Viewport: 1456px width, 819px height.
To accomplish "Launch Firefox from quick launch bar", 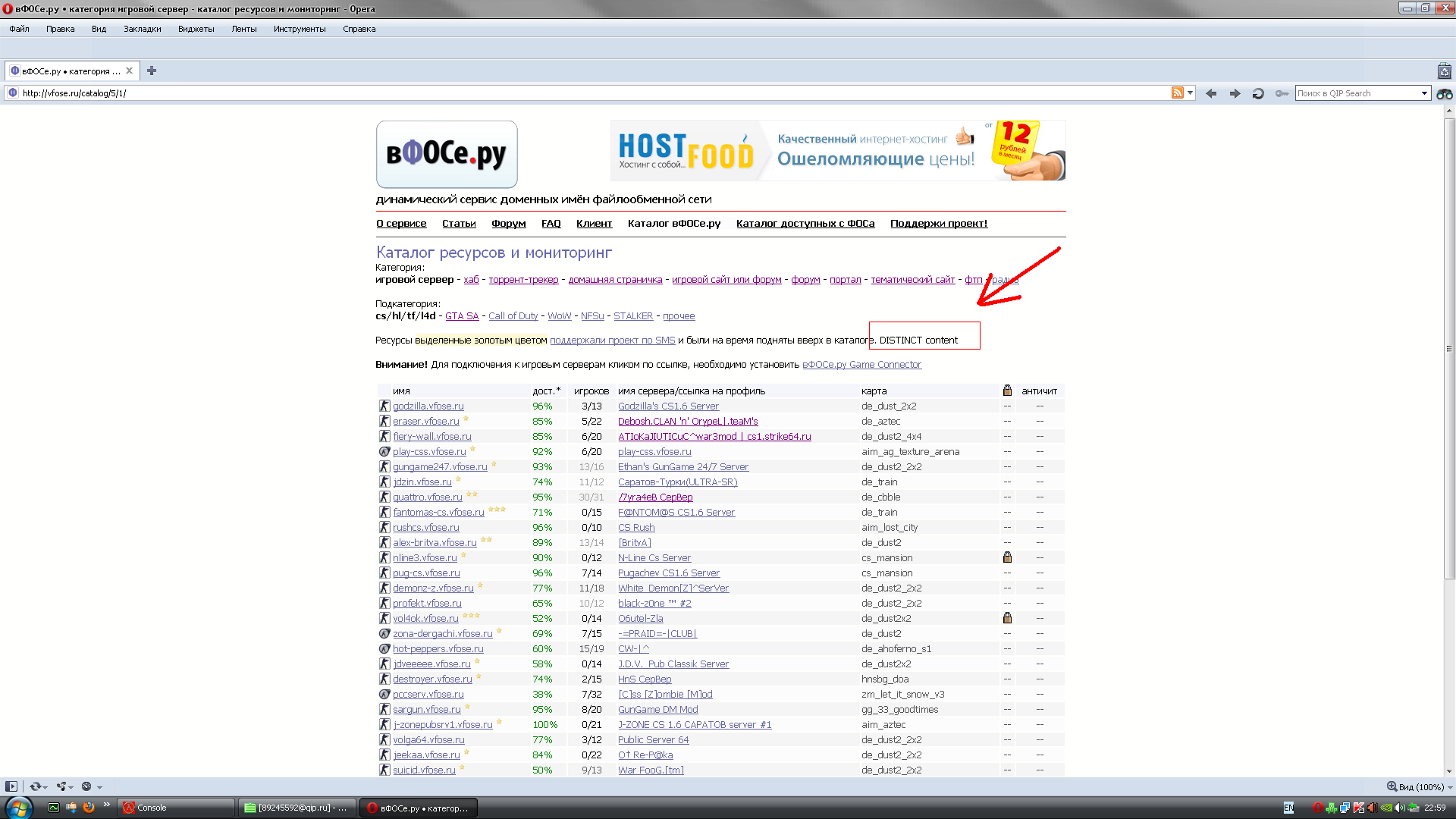I will [89, 807].
